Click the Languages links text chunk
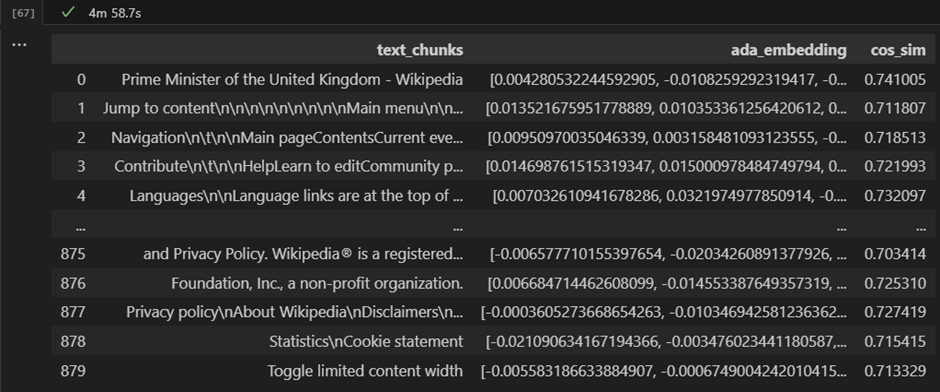Image resolution: width=940 pixels, height=392 pixels. coord(296,195)
